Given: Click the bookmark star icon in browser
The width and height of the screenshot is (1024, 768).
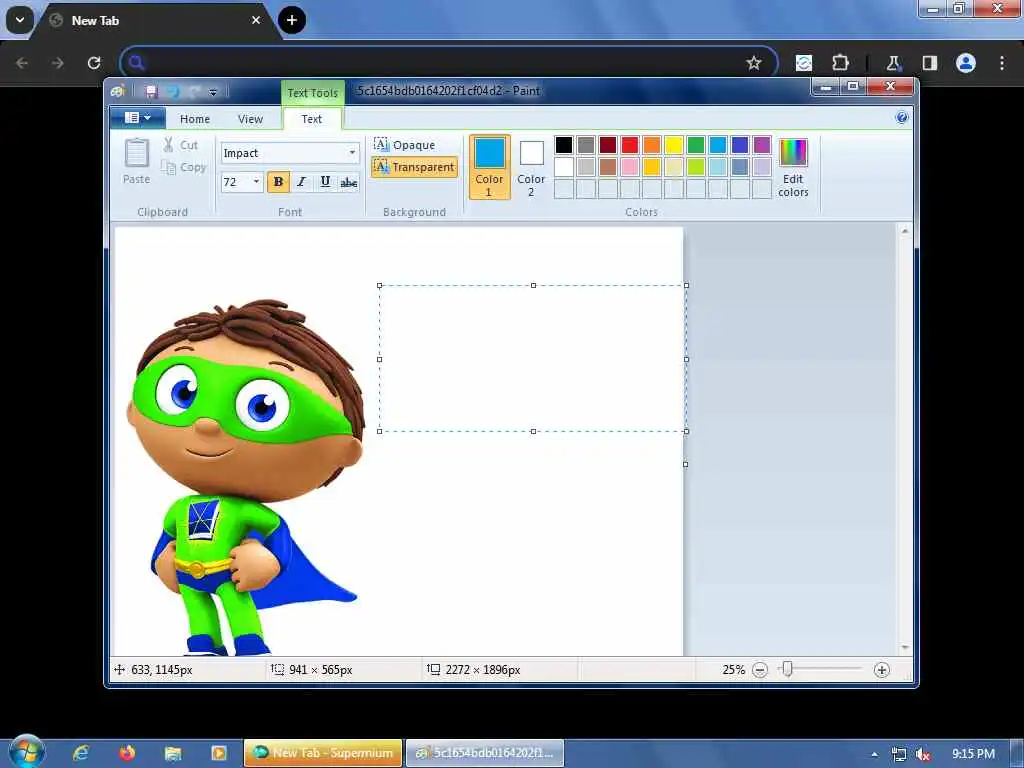Looking at the screenshot, I should (754, 63).
